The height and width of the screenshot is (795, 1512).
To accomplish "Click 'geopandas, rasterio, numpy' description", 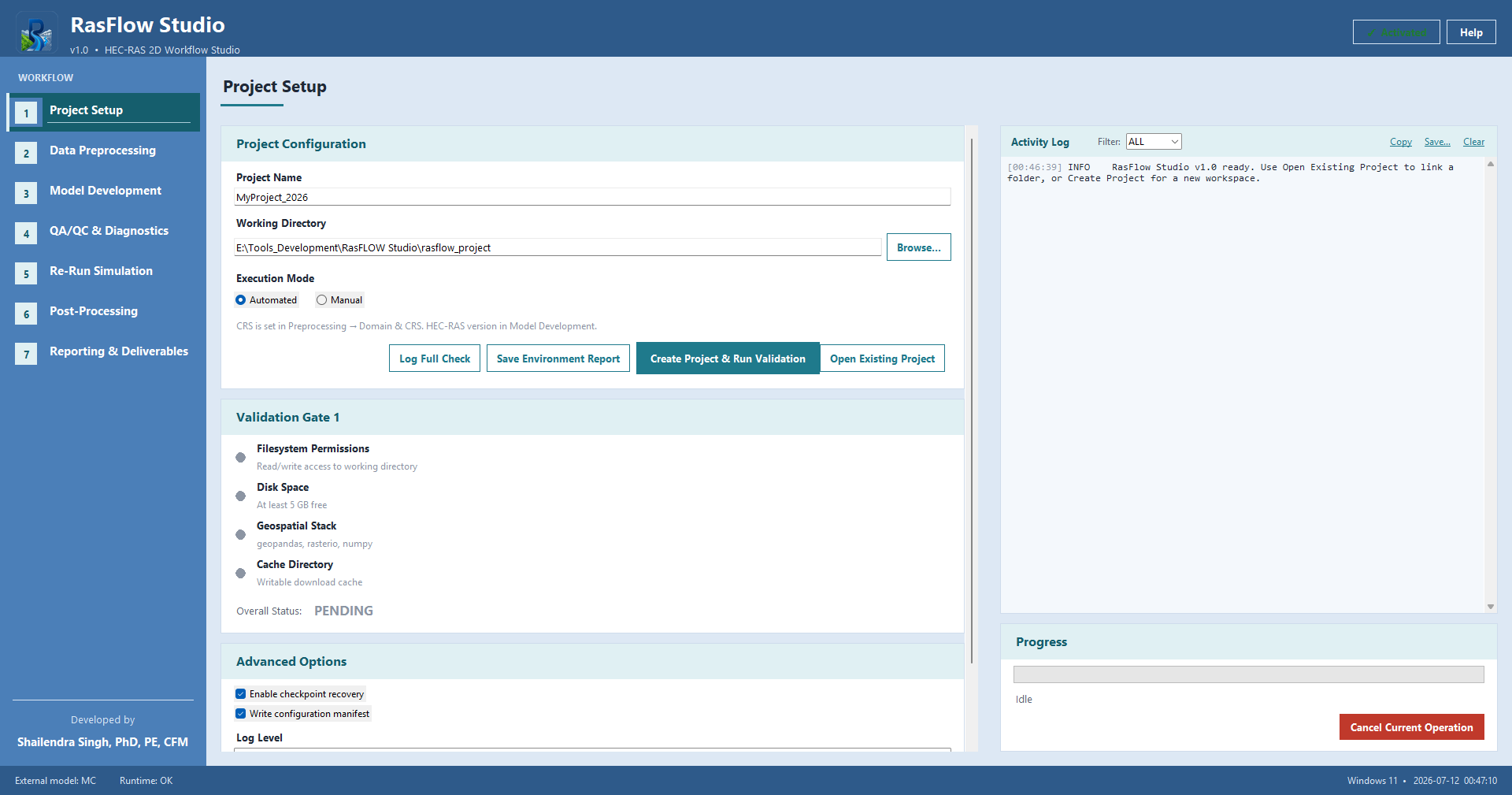I will click(314, 544).
